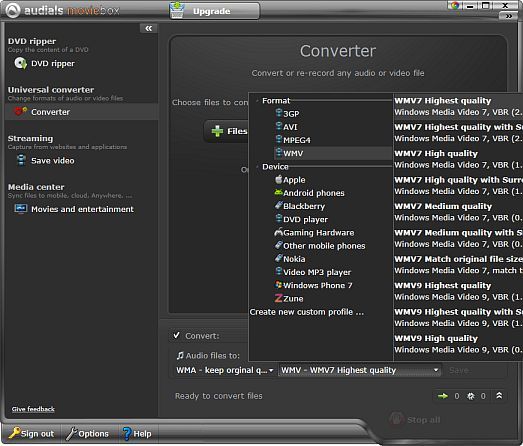The height and width of the screenshot is (446, 523).
Task: Click the colorful icon in the title bar
Action: coord(454,5)
